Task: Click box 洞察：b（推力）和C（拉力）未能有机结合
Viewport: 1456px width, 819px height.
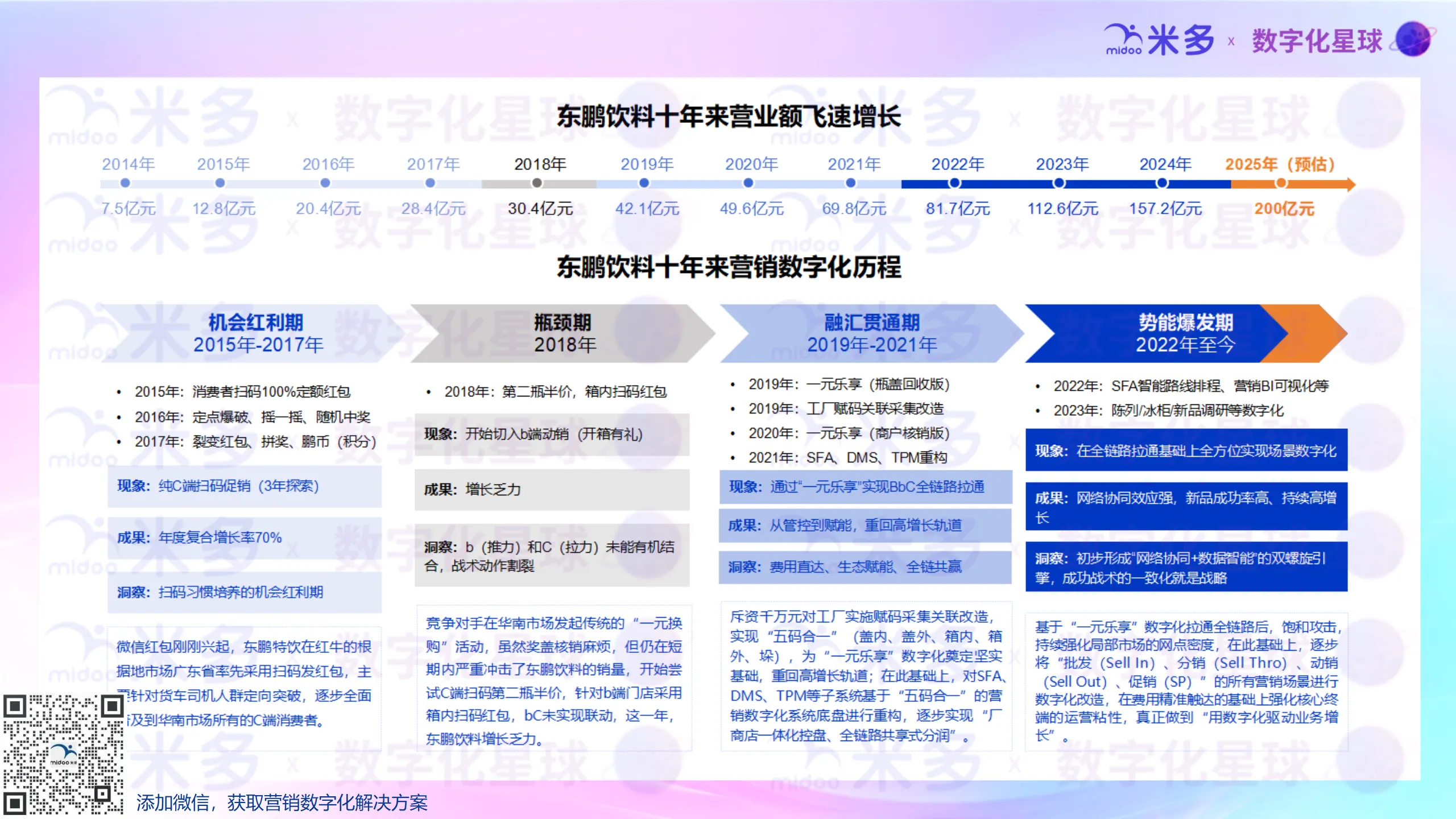Action: 552,556
